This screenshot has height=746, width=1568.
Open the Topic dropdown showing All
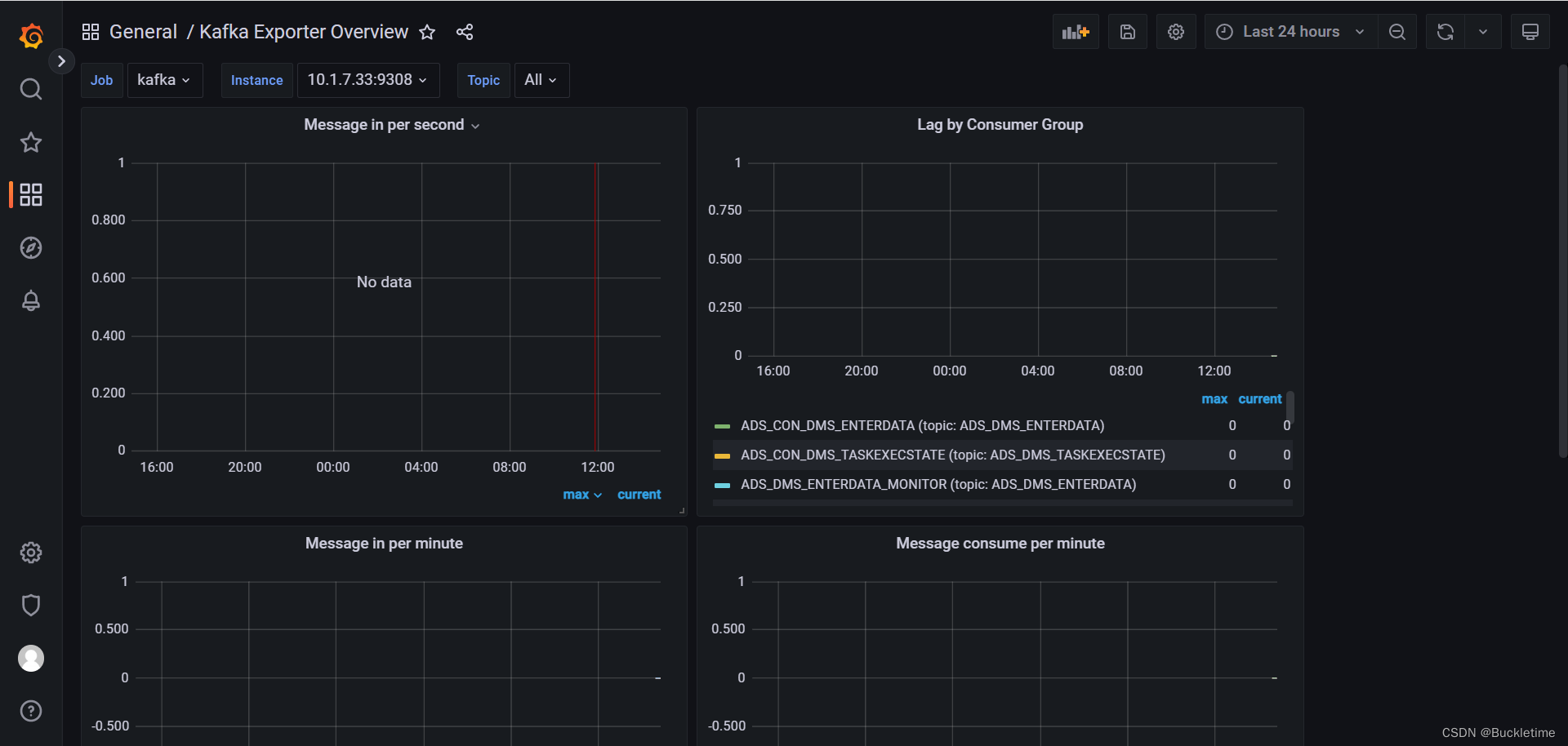click(x=541, y=80)
